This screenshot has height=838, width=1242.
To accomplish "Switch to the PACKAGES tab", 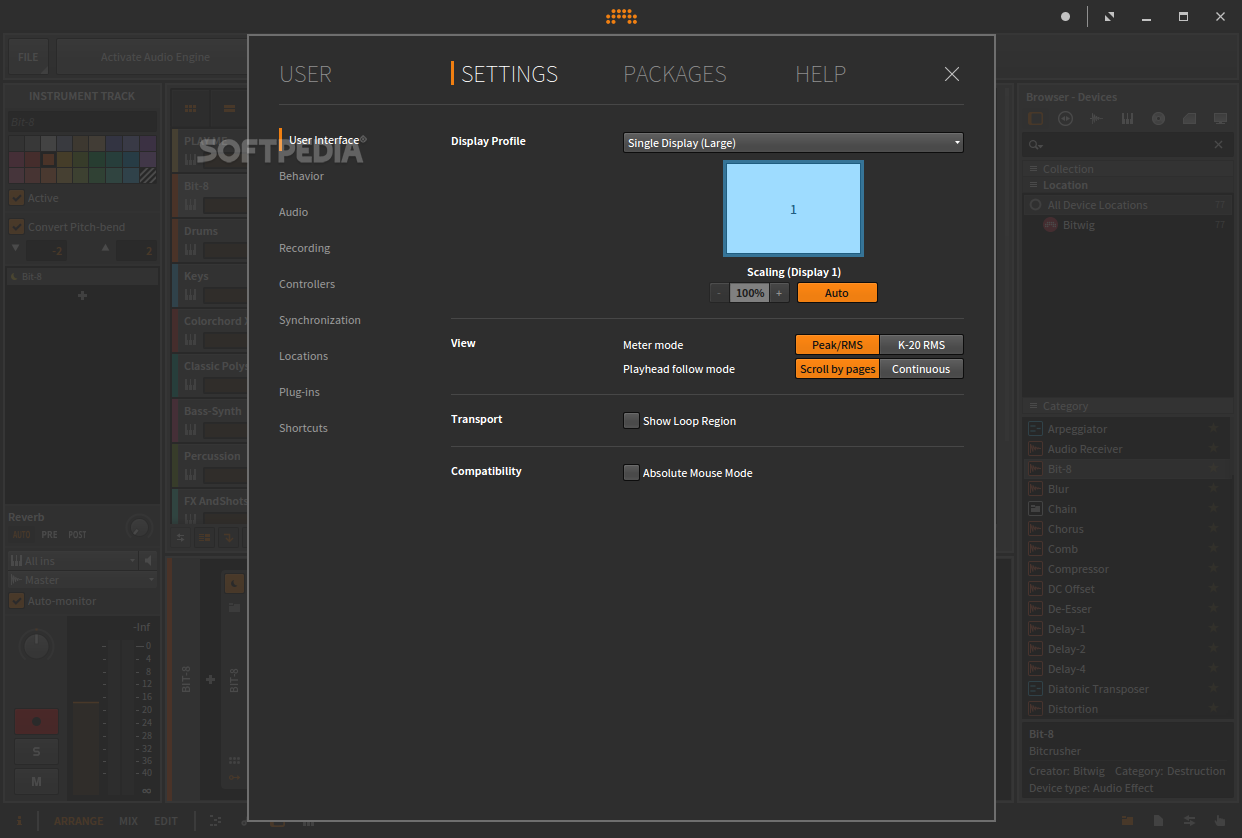I will [675, 74].
